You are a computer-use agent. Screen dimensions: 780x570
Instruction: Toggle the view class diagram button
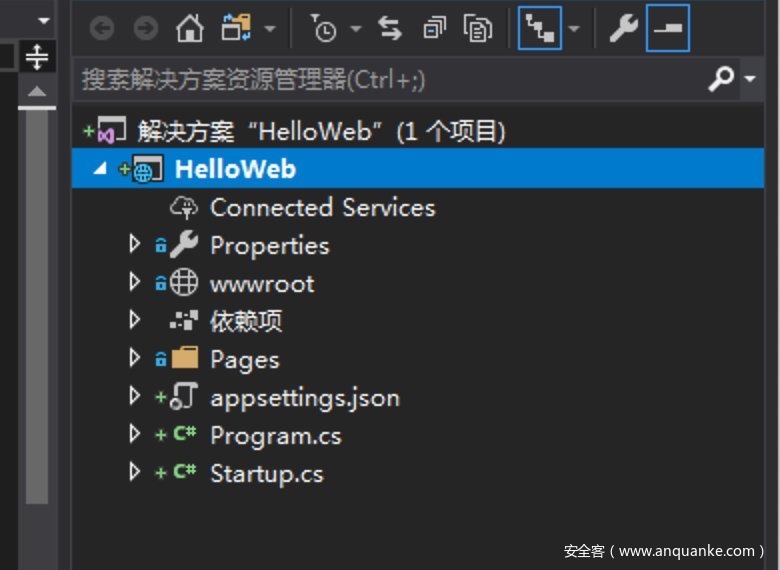click(x=540, y=29)
